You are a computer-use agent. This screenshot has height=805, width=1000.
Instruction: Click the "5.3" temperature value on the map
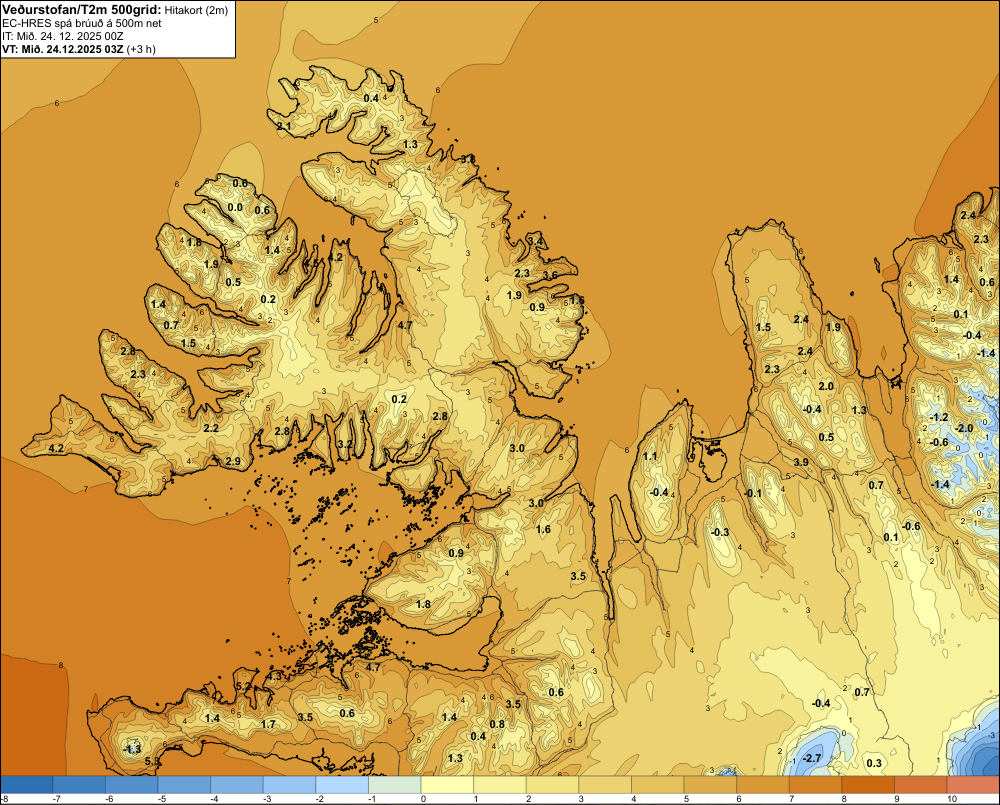(x=152, y=761)
